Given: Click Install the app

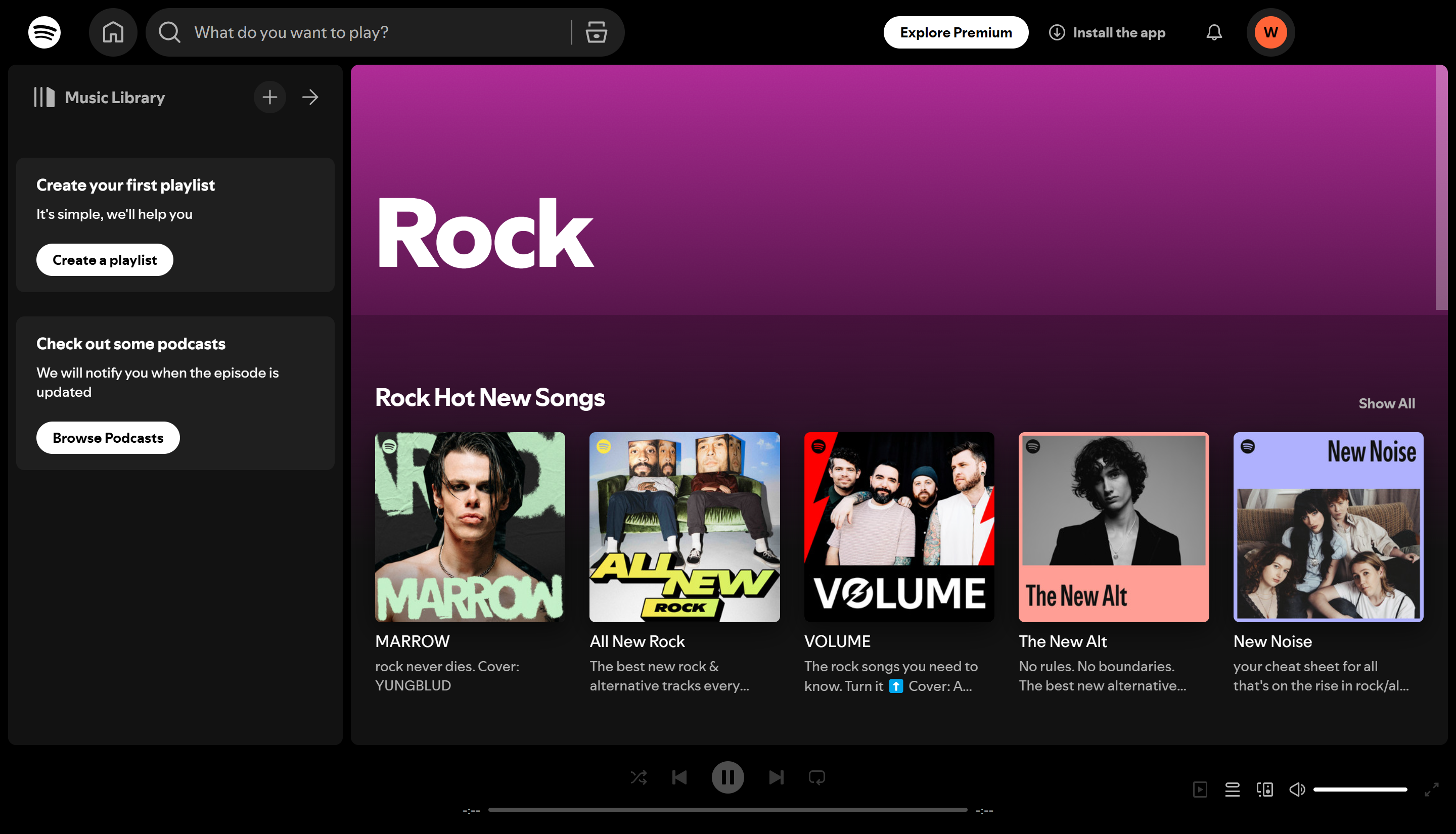Looking at the screenshot, I should (x=1108, y=32).
